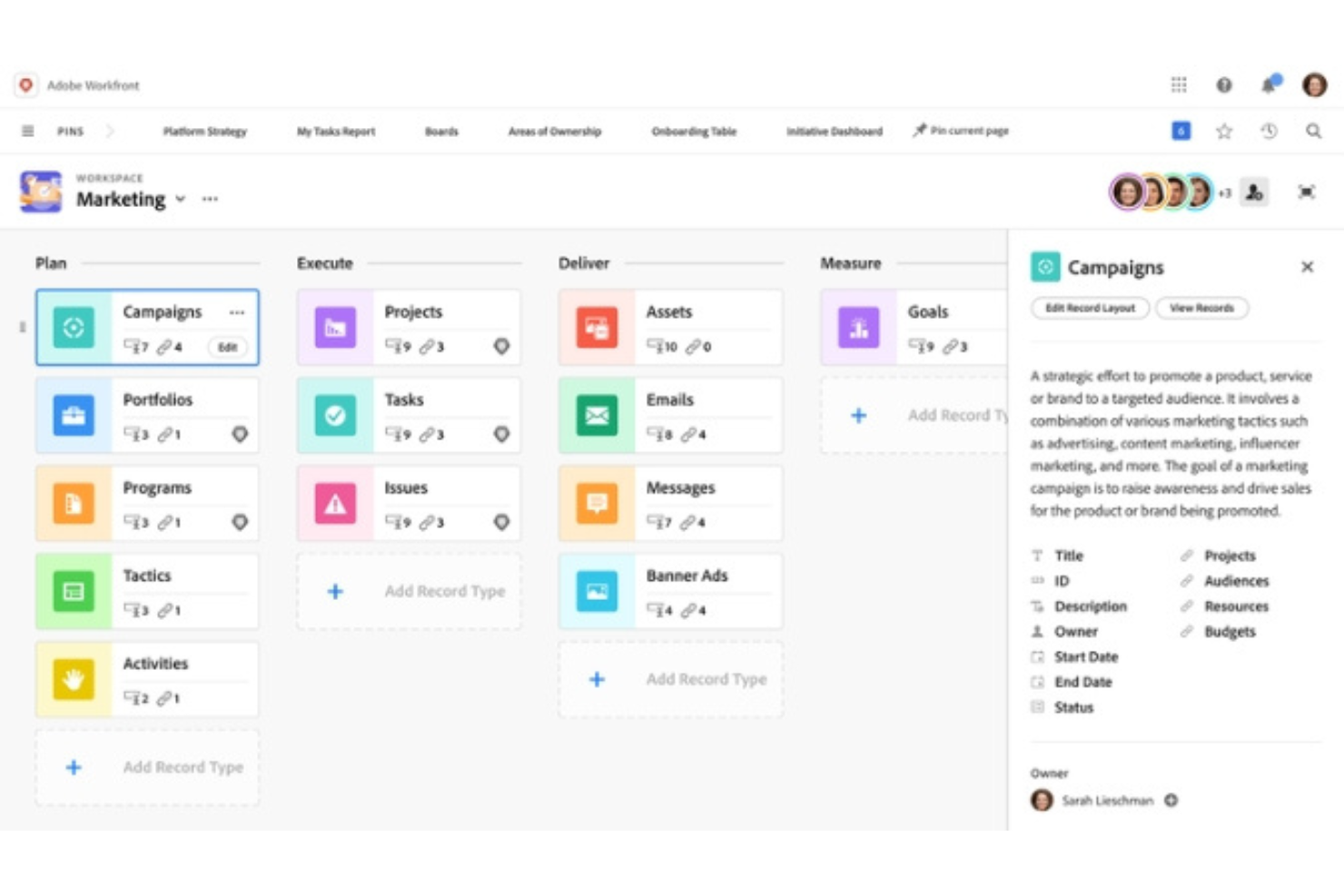Click the blue square toolbar icon
1344x896 pixels.
1181,131
